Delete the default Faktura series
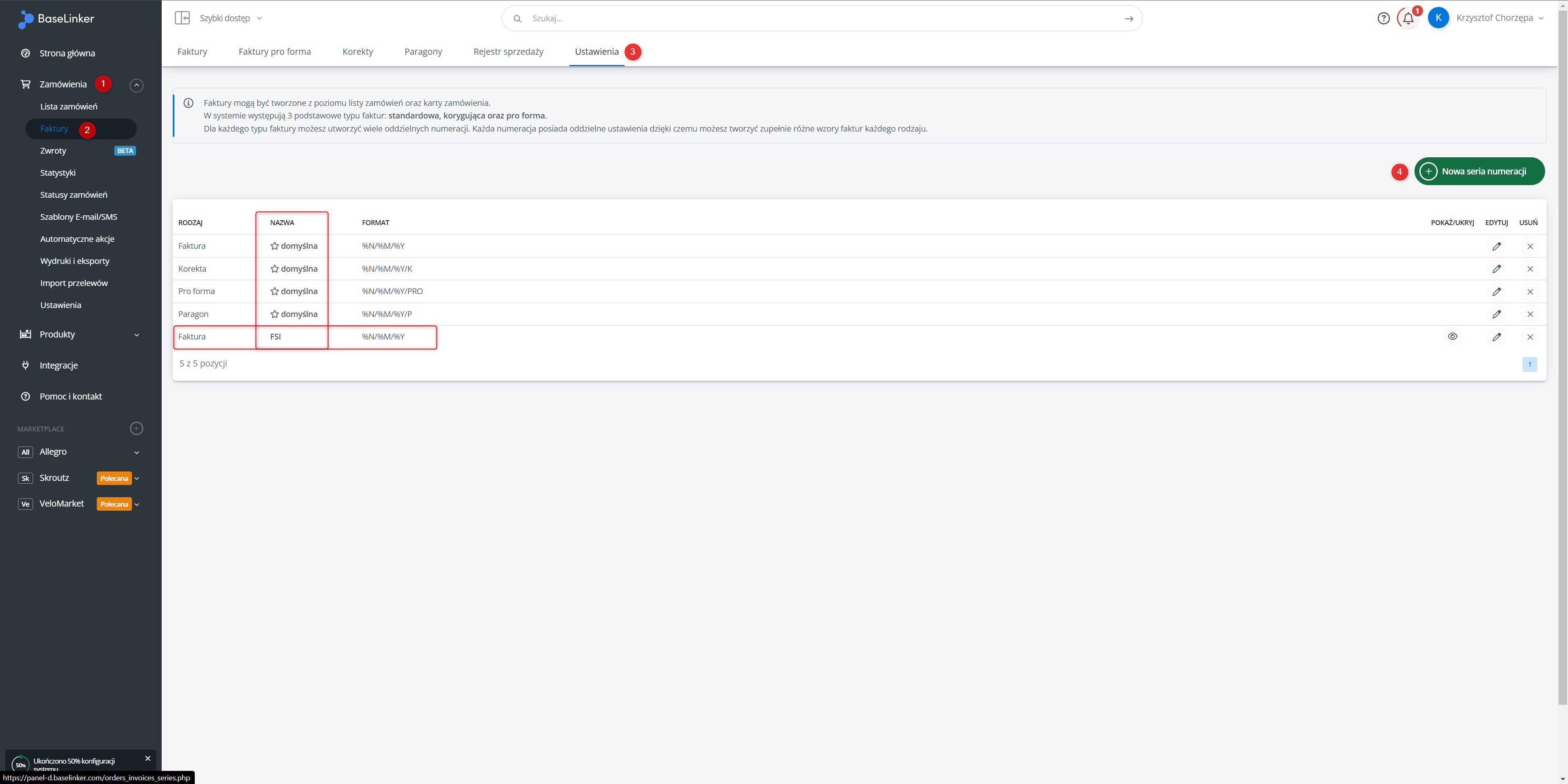Image resolution: width=1568 pixels, height=784 pixels. 1530,246
